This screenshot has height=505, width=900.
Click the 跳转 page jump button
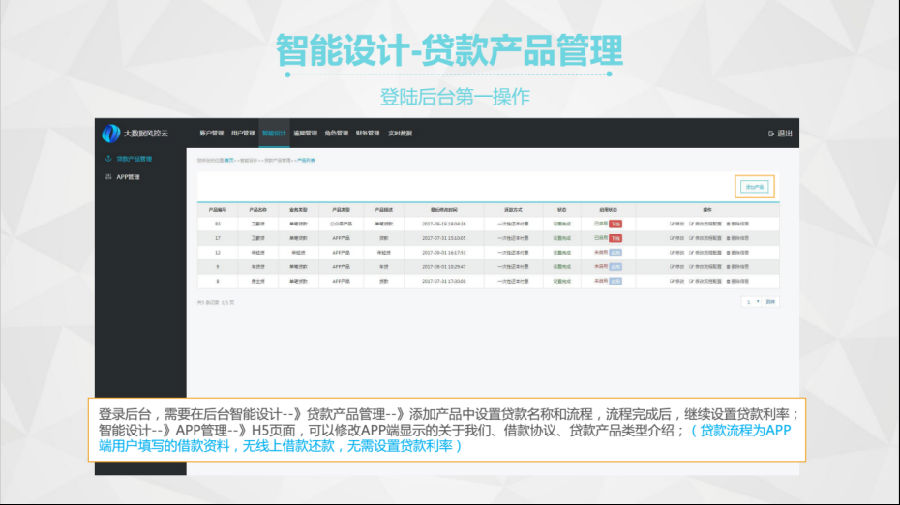click(x=770, y=301)
